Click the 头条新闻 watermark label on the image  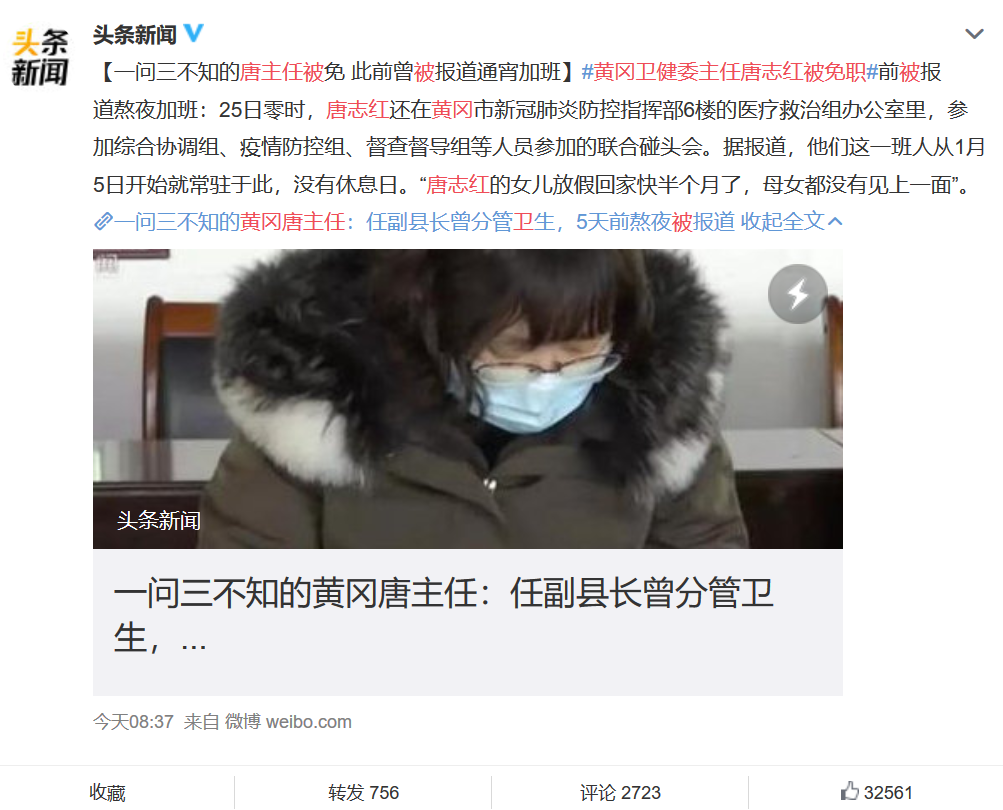159,520
